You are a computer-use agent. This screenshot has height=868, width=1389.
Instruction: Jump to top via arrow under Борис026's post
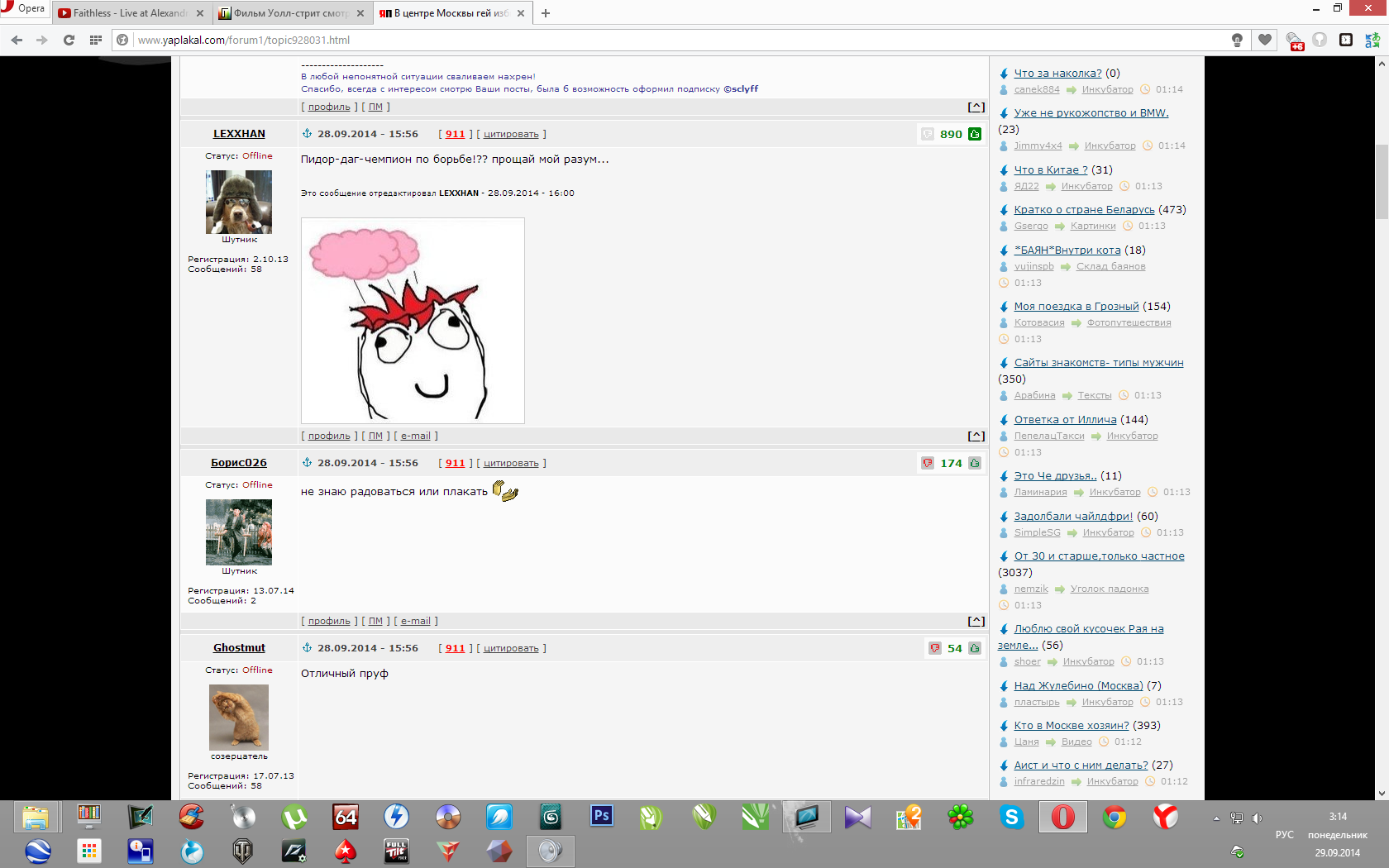tap(976, 621)
